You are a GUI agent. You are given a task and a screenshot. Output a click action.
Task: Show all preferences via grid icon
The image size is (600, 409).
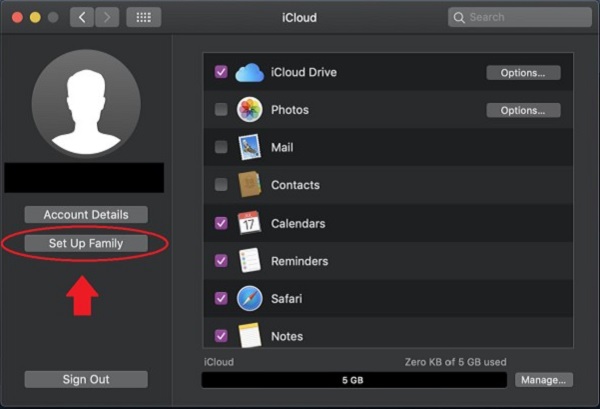click(144, 17)
